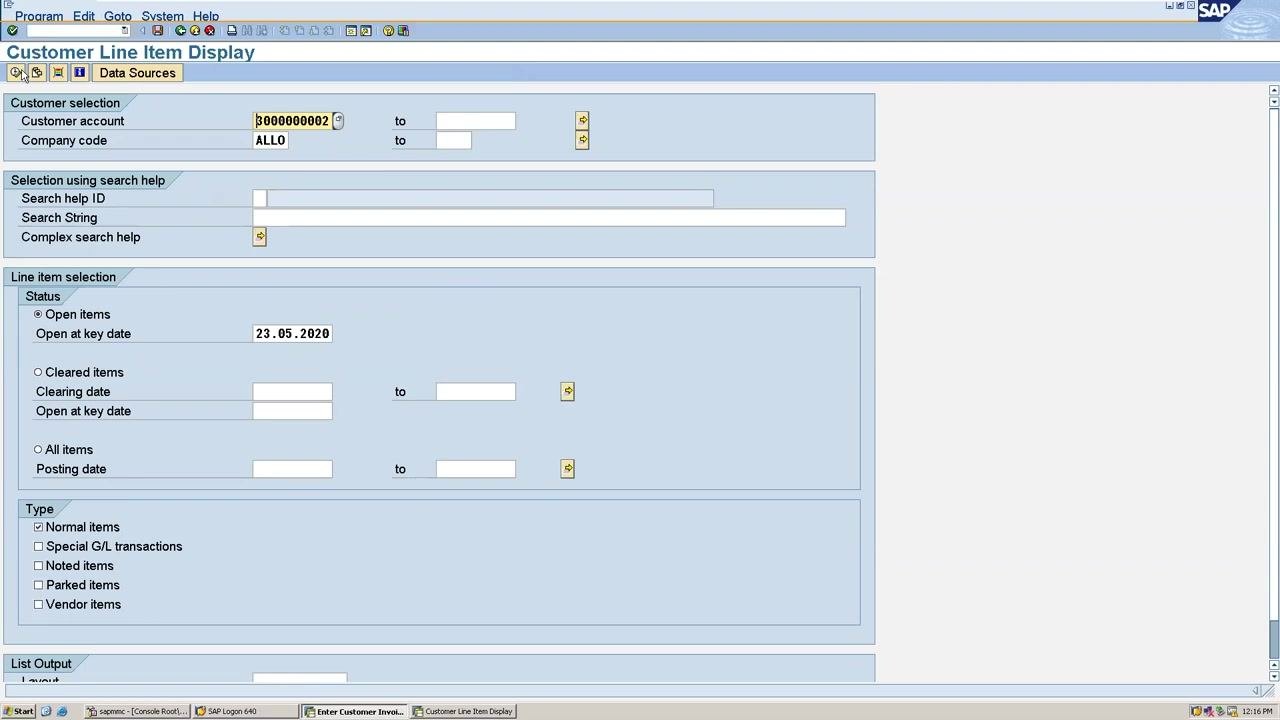Click the Create new session icon
This screenshot has height=720, width=1280.
coord(351,31)
